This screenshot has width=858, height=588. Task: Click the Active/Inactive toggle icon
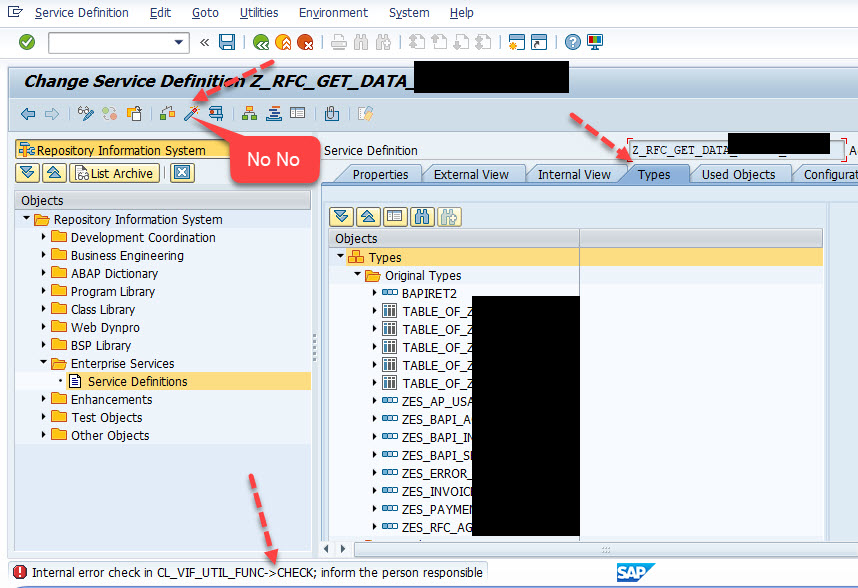click(x=109, y=114)
